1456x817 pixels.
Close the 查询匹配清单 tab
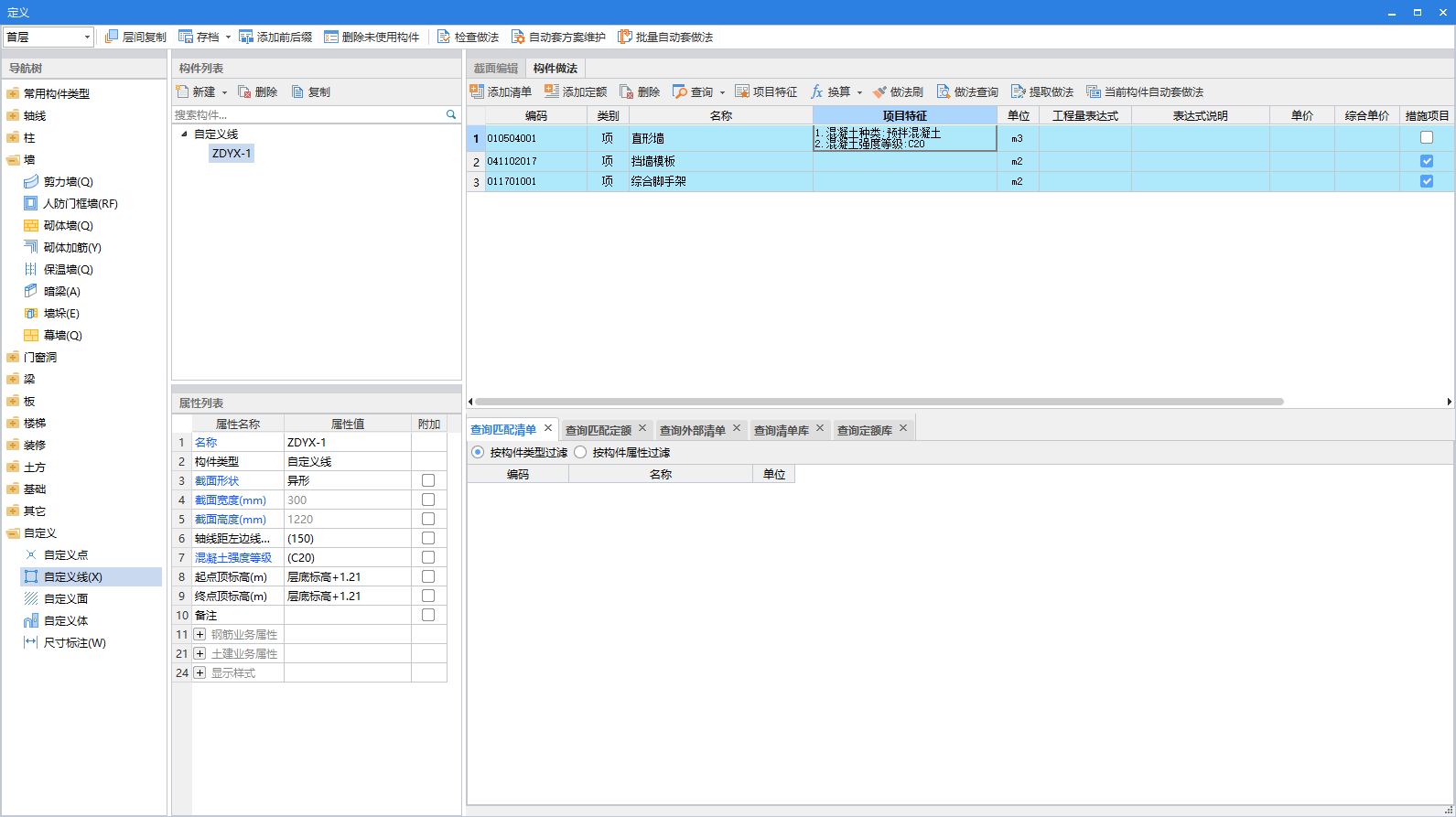click(x=548, y=428)
